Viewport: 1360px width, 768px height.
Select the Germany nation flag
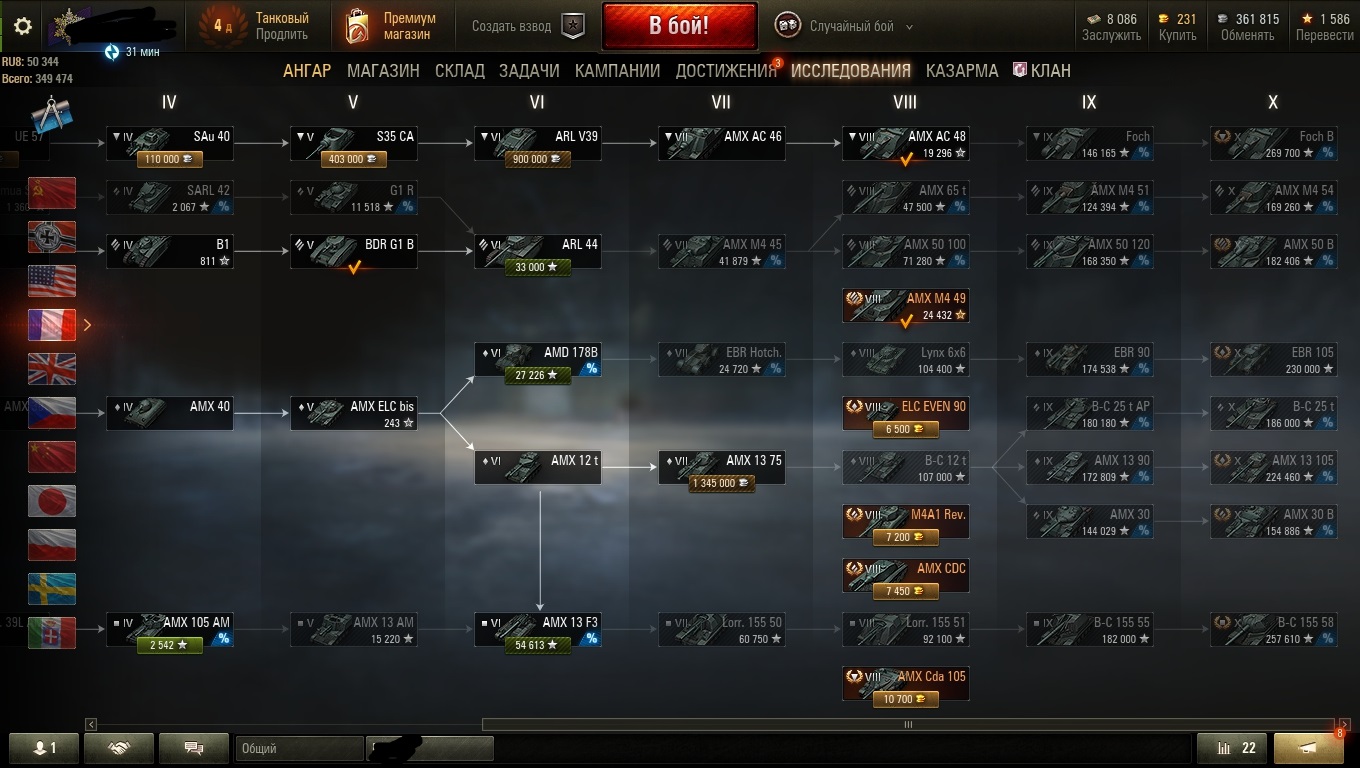[x=52, y=237]
